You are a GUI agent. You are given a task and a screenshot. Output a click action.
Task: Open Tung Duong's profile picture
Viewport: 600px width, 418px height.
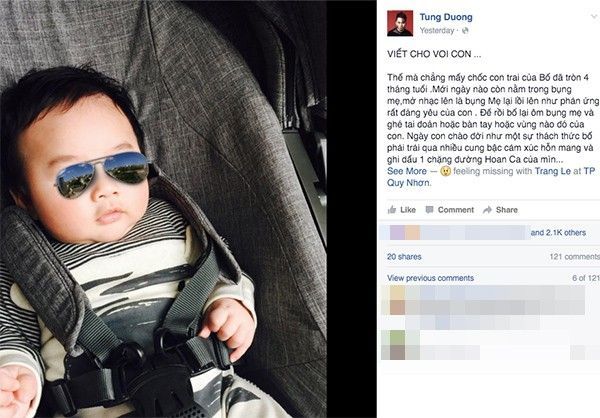click(x=400, y=23)
